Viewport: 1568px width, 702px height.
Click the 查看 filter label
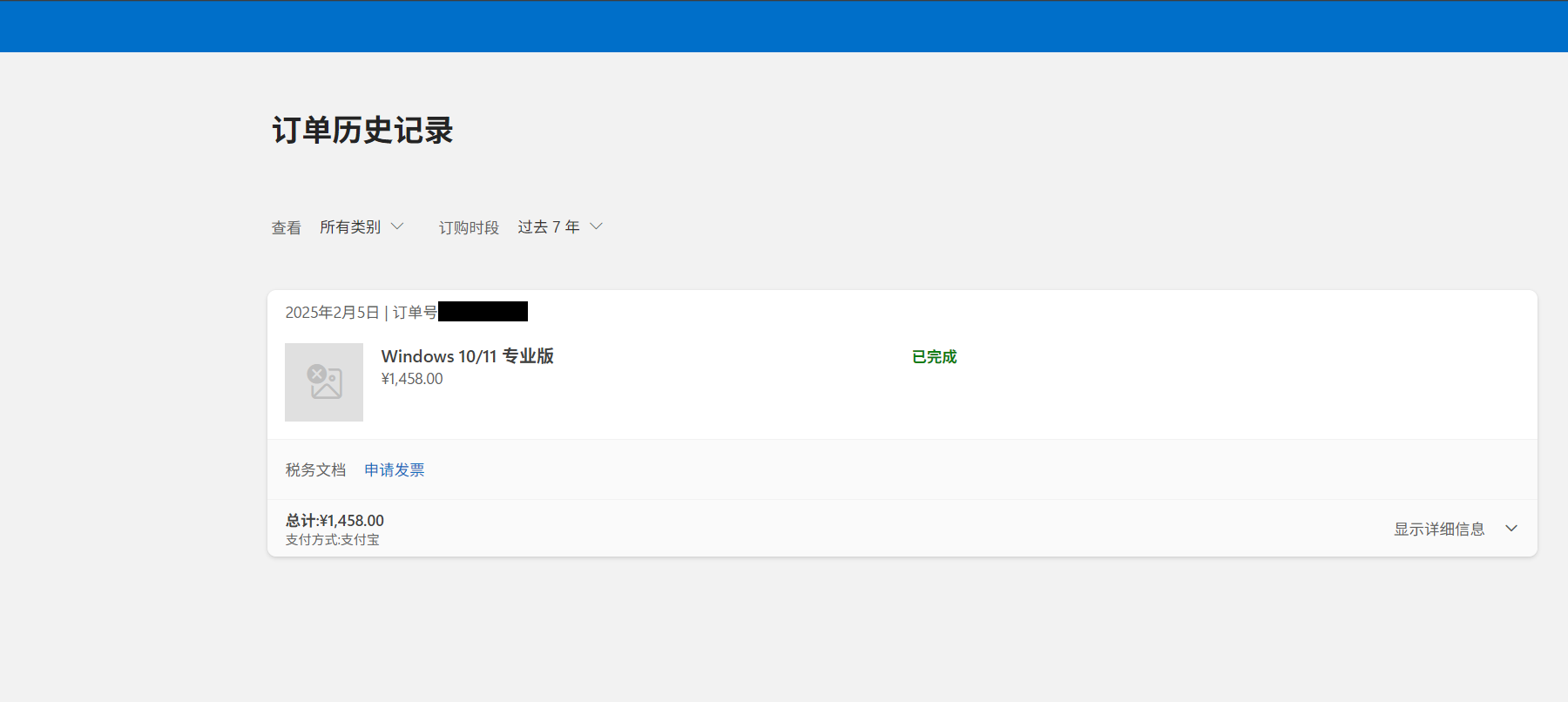point(287,228)
